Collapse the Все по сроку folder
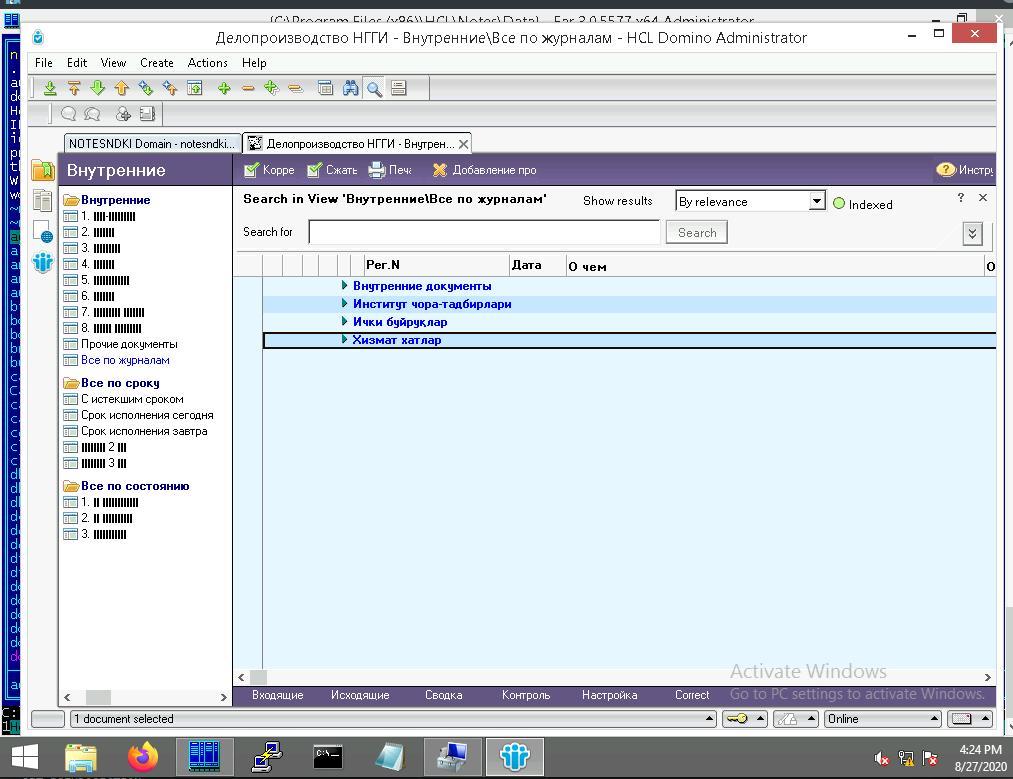This screenshot has height=779, width=1013. point(71,383)
